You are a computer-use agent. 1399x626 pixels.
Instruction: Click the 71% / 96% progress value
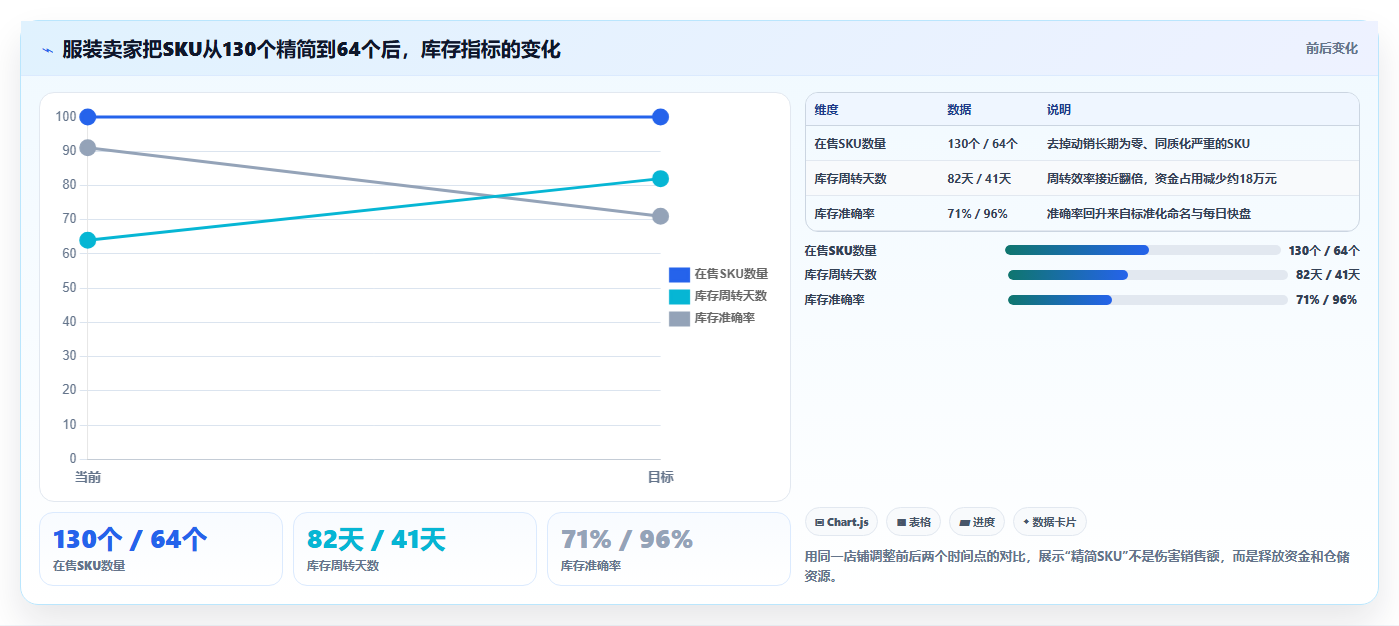pos(1326,300)
